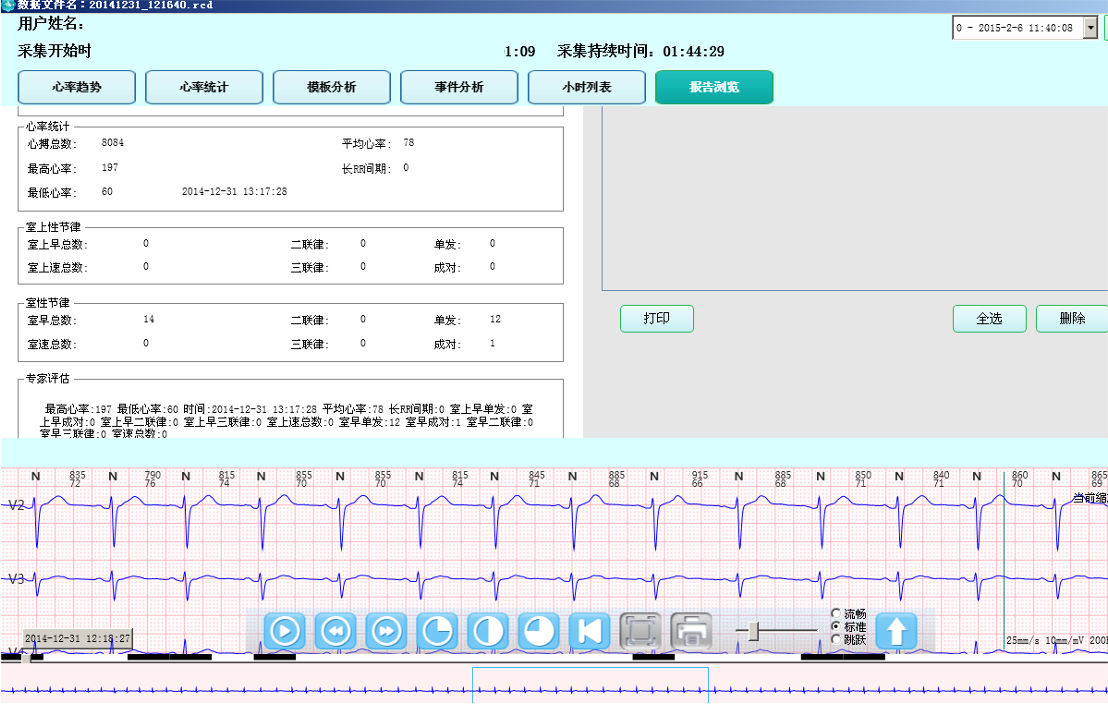Click the application icon in title bar
The width and height of the screenshot is (1108, 704).
coord(8,5)
